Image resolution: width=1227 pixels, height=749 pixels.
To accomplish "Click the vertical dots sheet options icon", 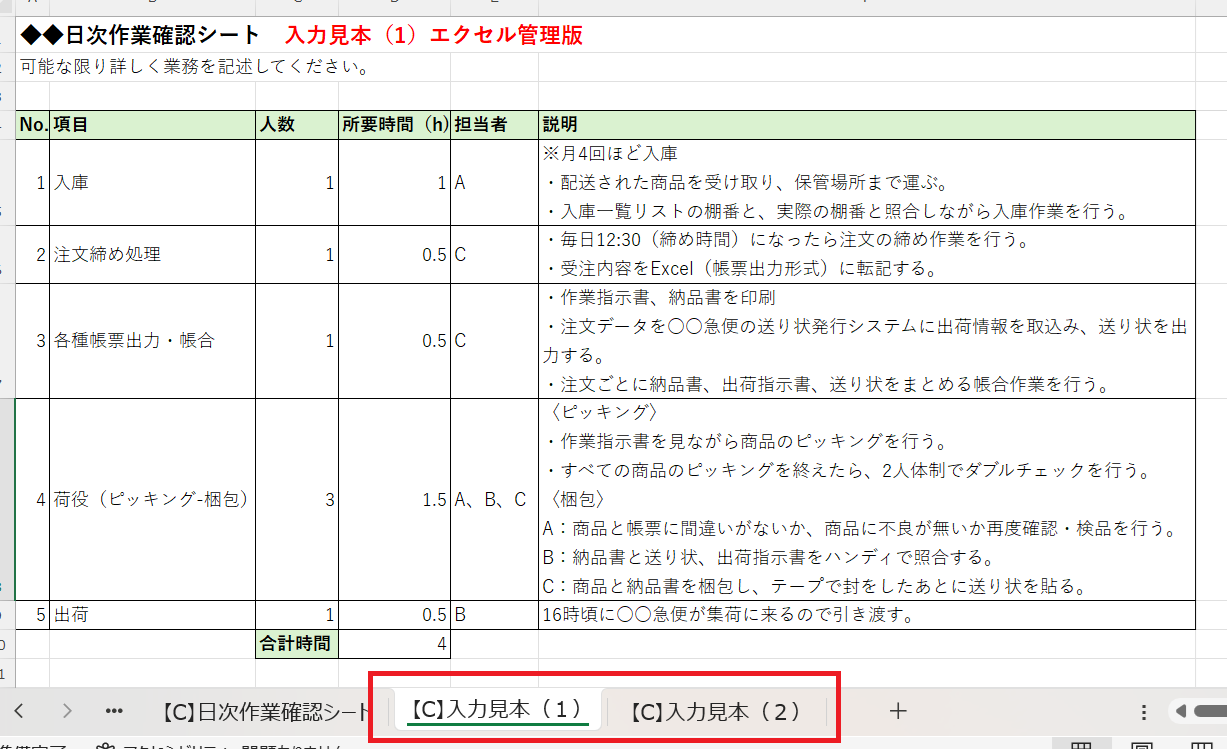I will 1145,711.
